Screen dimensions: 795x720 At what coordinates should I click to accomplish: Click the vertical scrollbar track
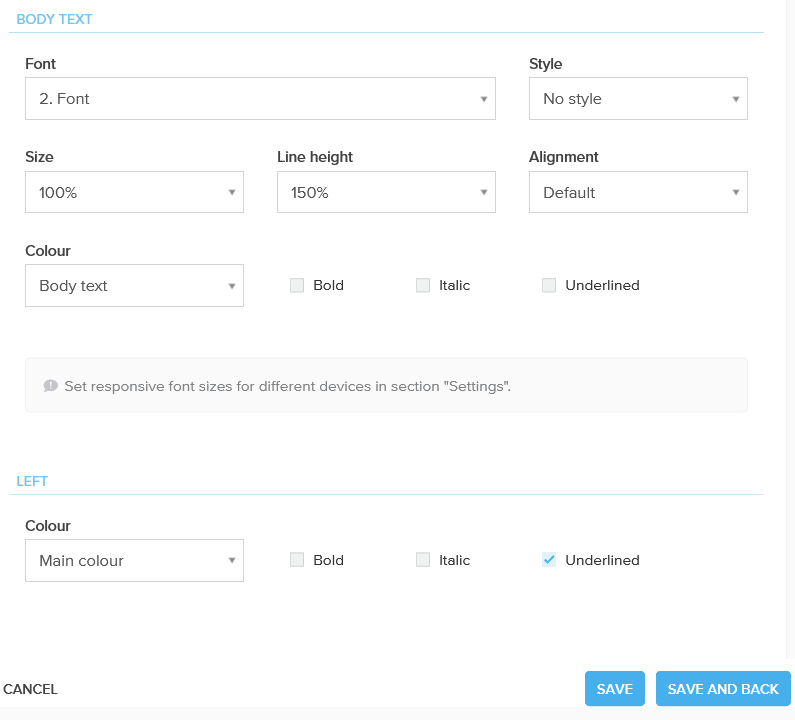point(790,330)
